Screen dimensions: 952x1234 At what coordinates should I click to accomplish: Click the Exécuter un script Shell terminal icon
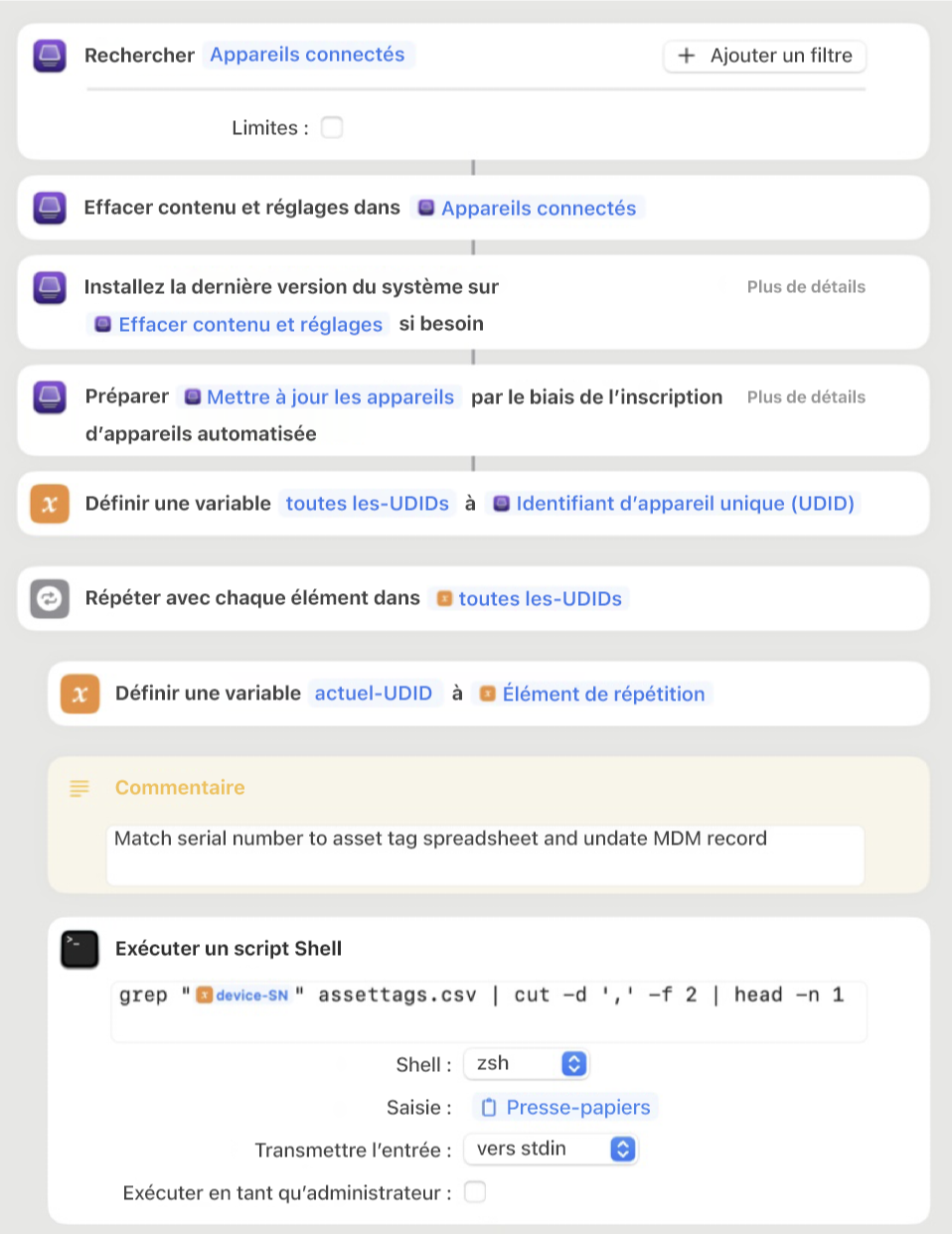click(79, 947)
